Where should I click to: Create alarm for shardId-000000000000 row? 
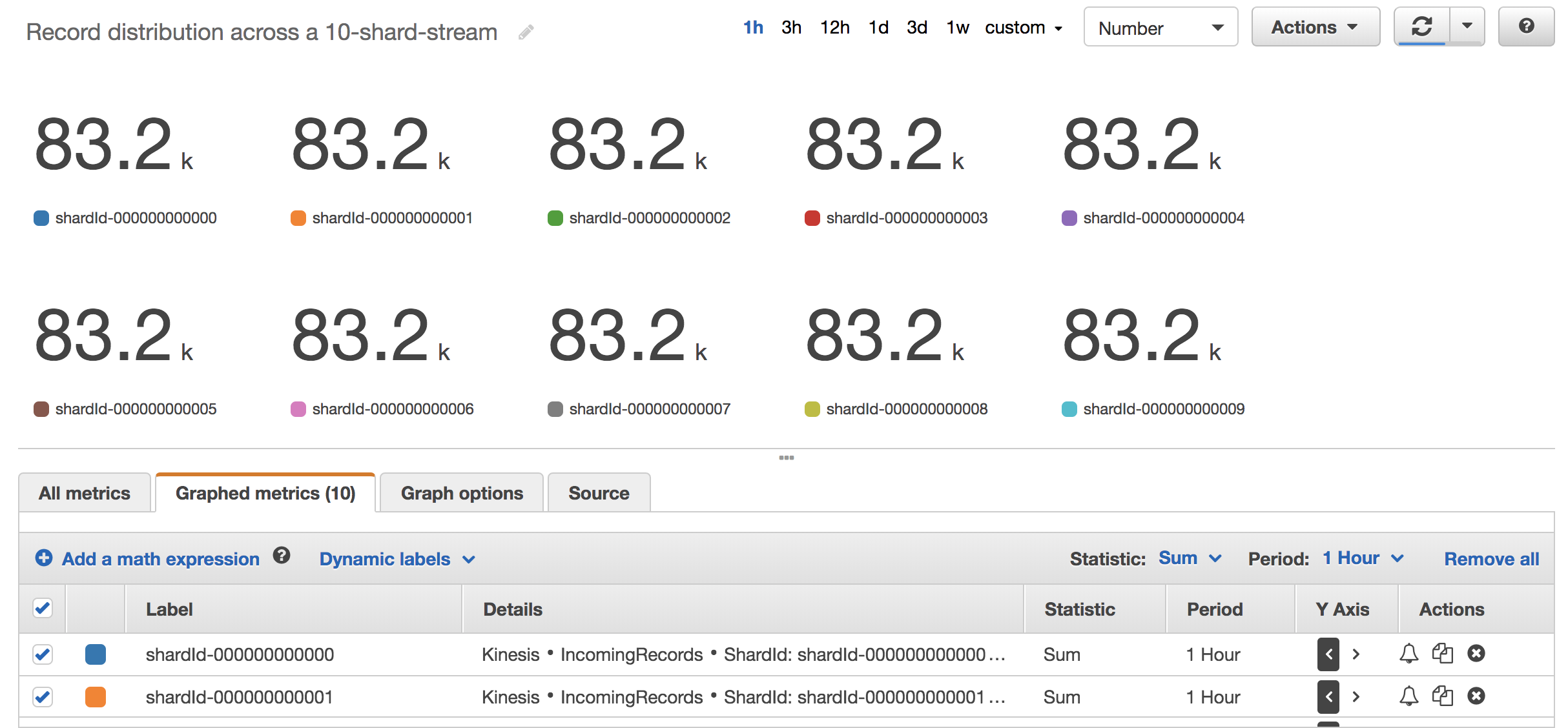(1409, 654)
